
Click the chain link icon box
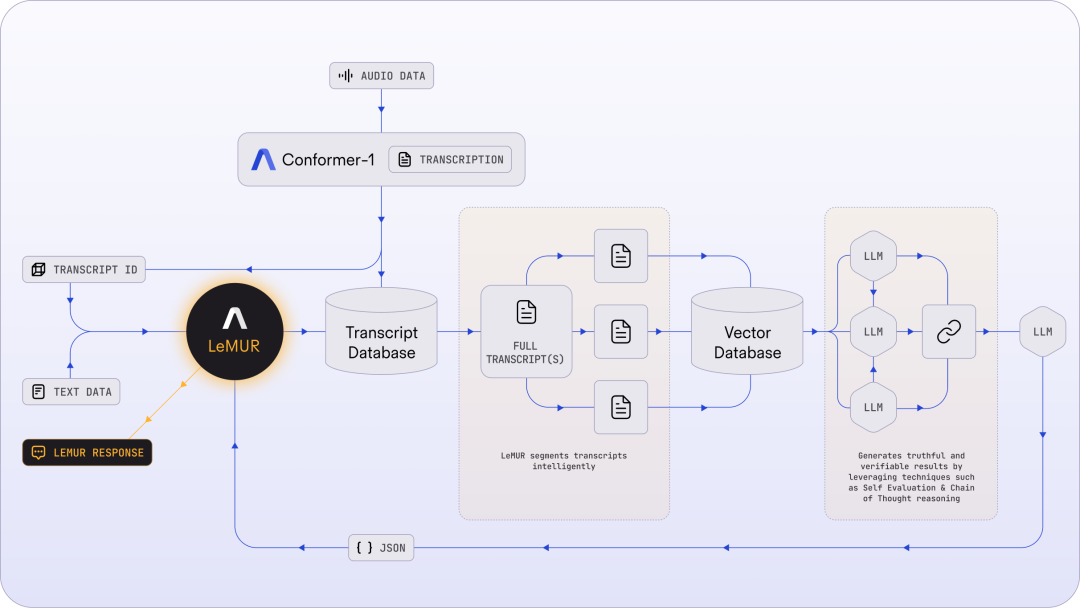pos(948,331)
